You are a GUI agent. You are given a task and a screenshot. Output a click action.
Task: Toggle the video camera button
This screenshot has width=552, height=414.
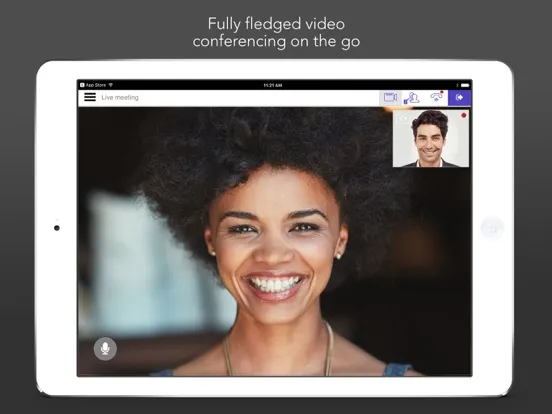[x=390, y=98]
